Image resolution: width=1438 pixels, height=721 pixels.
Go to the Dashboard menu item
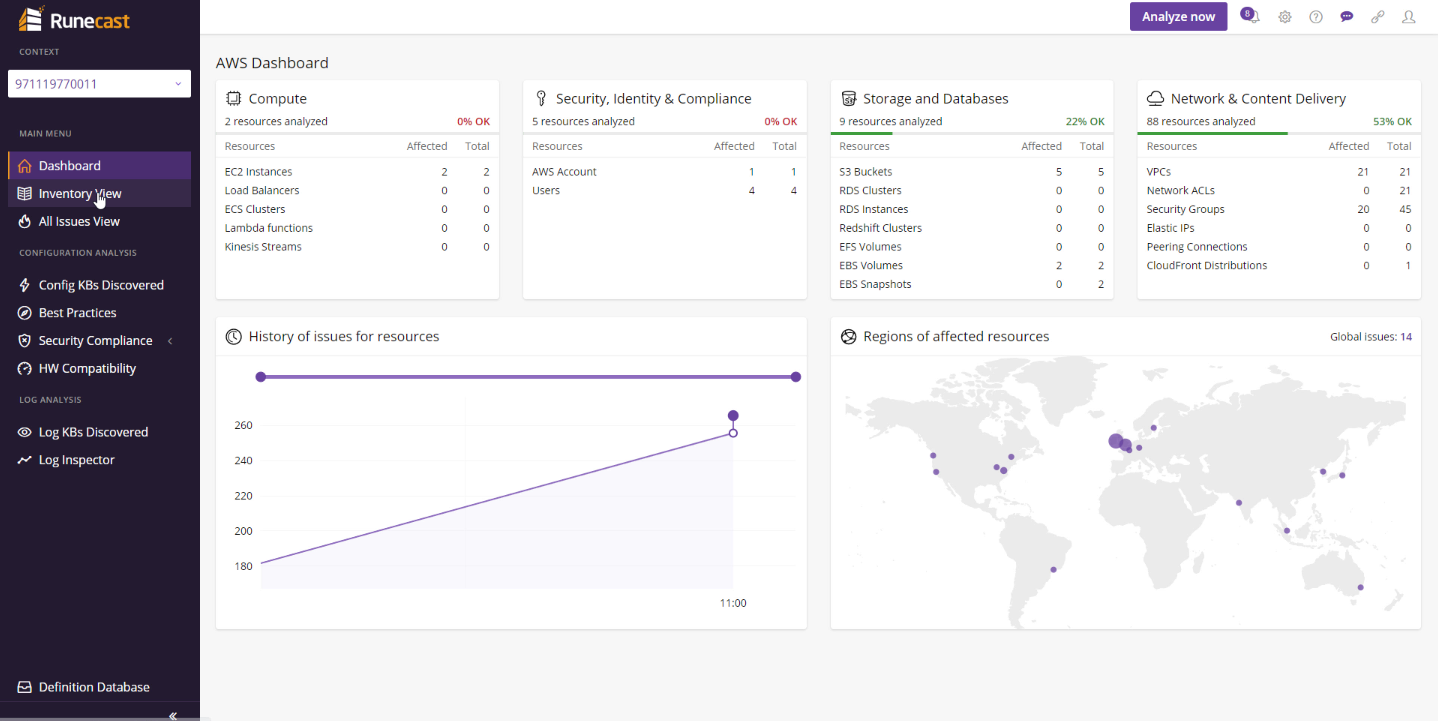point(99,166)
